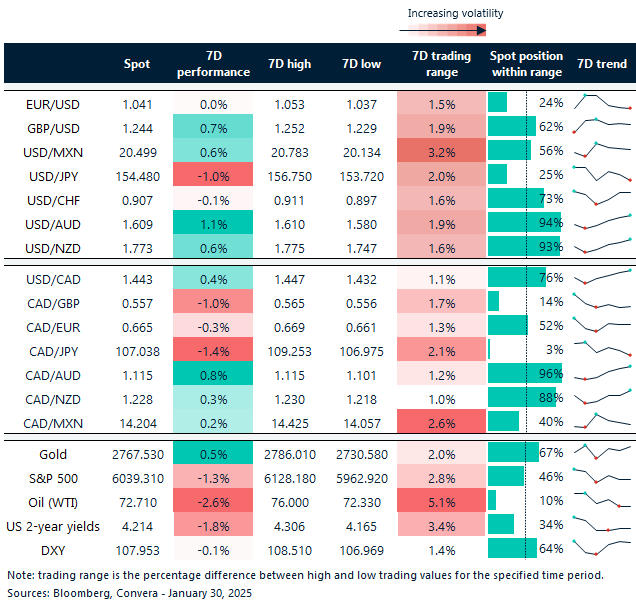Click the USD/JPY 25% range position bar

coord(497,175)
